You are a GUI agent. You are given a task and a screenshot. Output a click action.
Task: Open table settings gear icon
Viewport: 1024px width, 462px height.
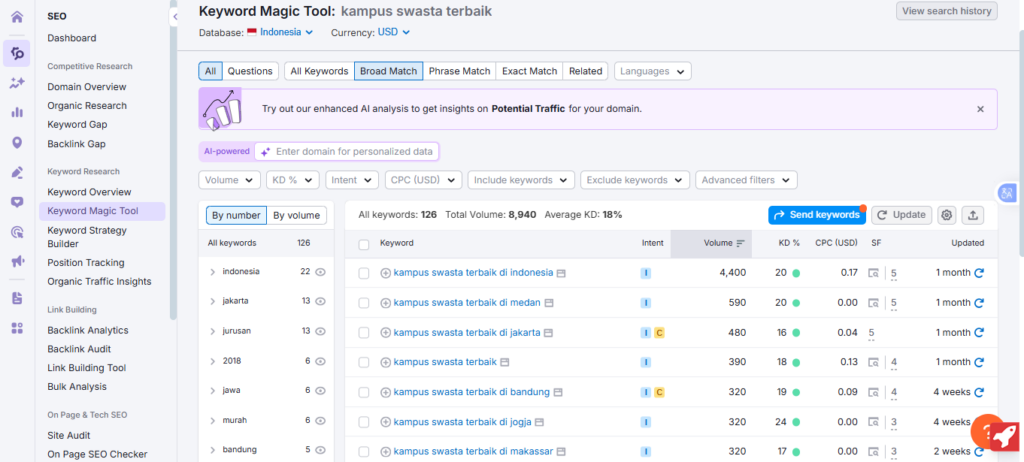(946, 215)
